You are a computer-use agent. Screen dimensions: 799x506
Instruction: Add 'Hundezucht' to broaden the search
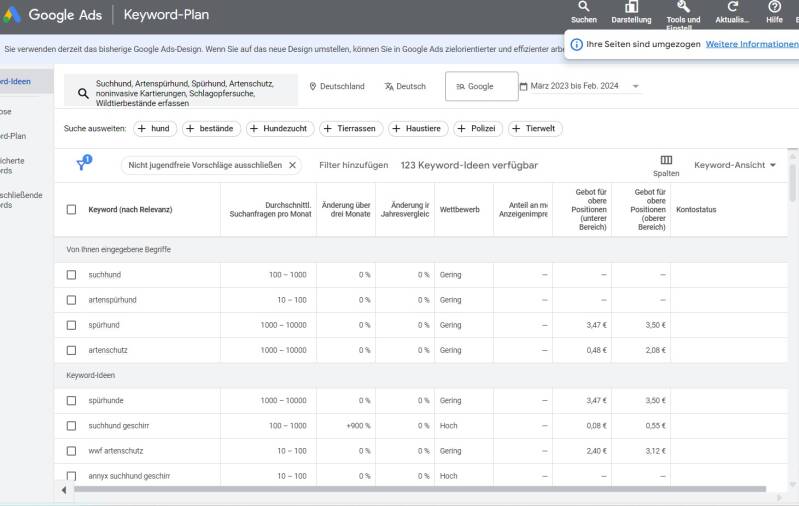pos(280,128)
